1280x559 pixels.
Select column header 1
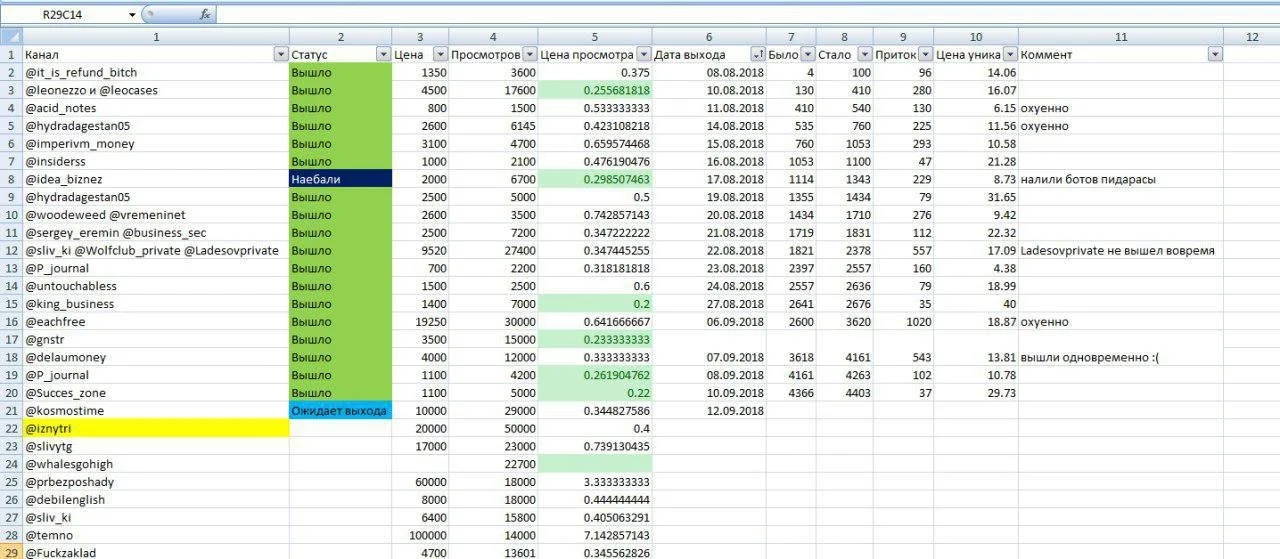coord(155,36)
